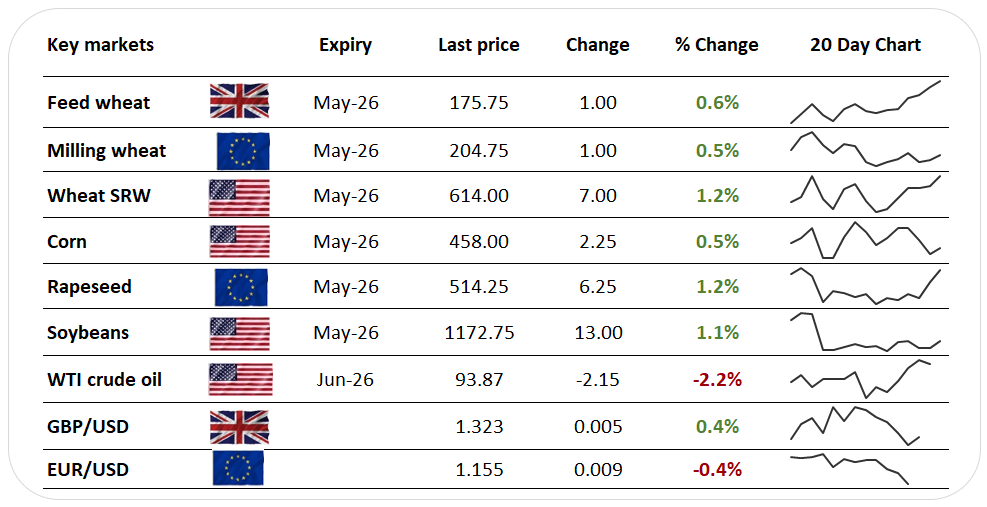This screenshot has height=507, width=987.
Task: Click the EU flag beside Milling wheat
Action: coord(242,150)
